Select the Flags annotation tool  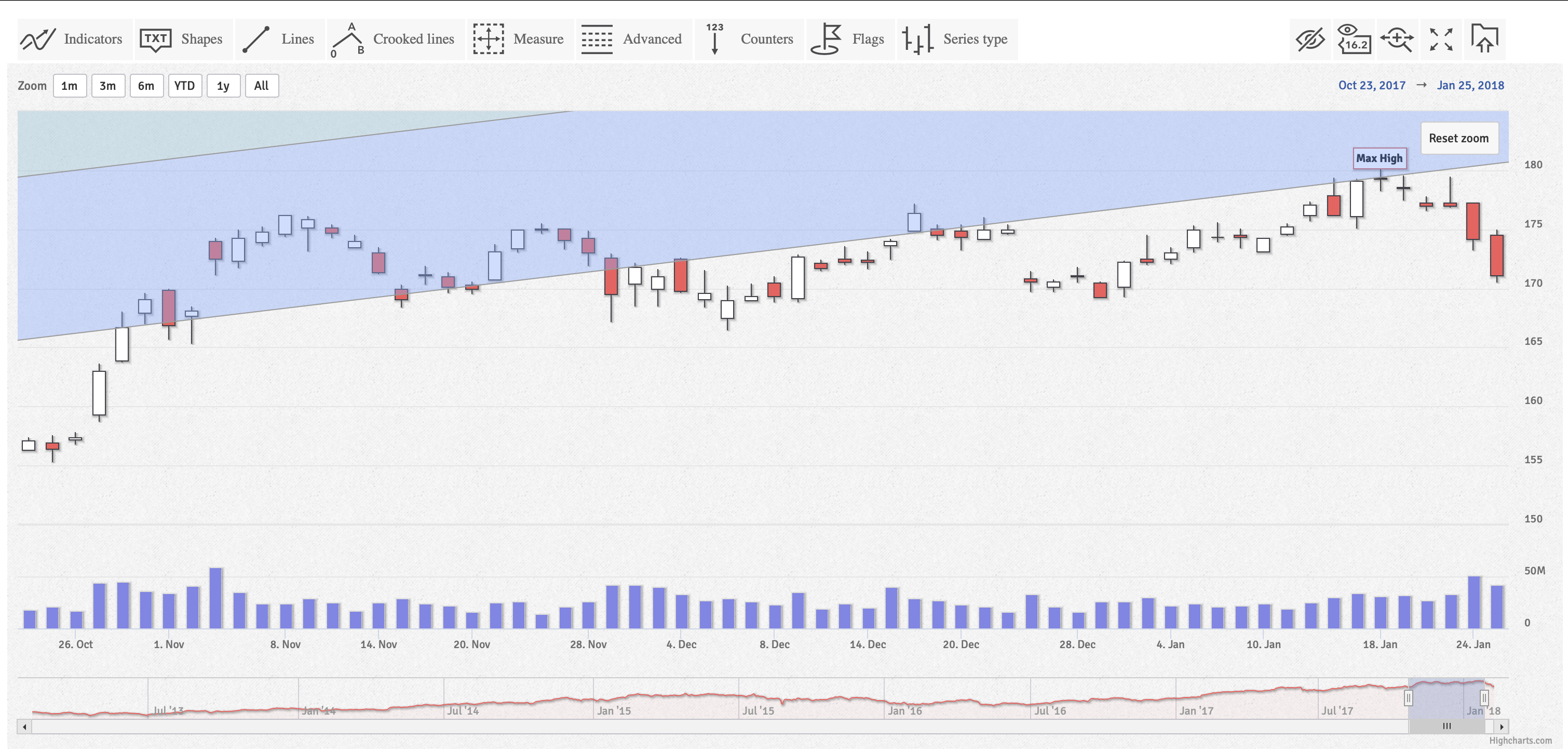click(849, 39)
